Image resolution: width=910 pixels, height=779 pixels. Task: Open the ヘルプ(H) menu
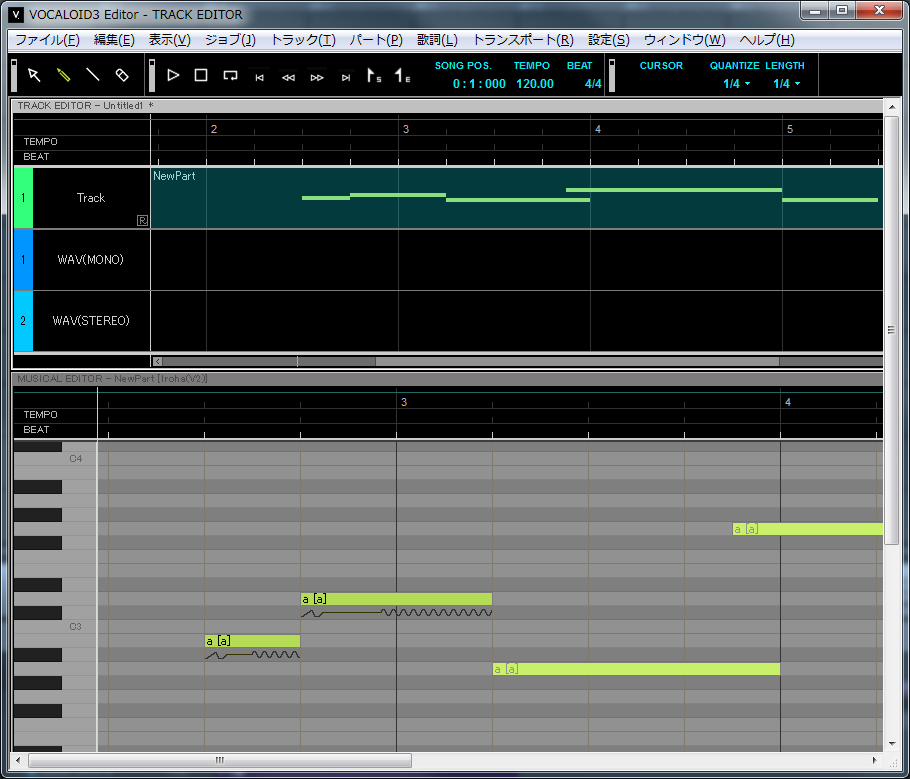point(767,39)
